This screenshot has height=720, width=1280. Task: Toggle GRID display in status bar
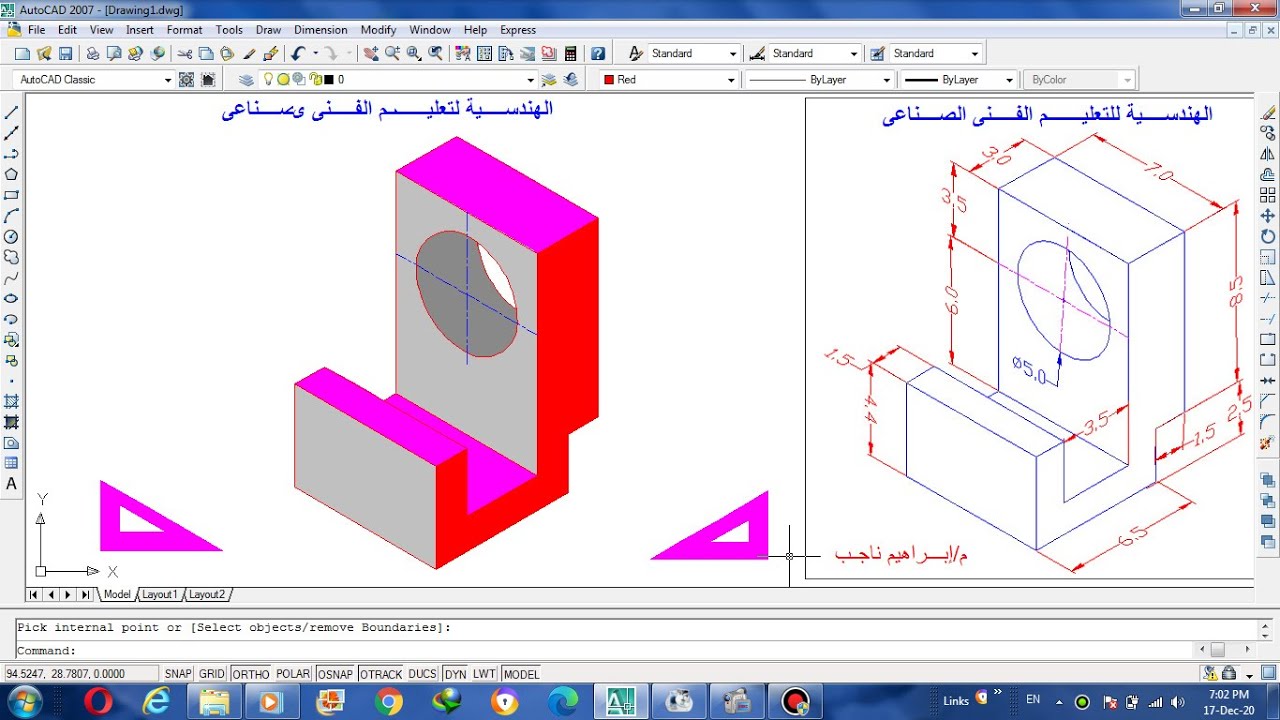click(212, 674)
